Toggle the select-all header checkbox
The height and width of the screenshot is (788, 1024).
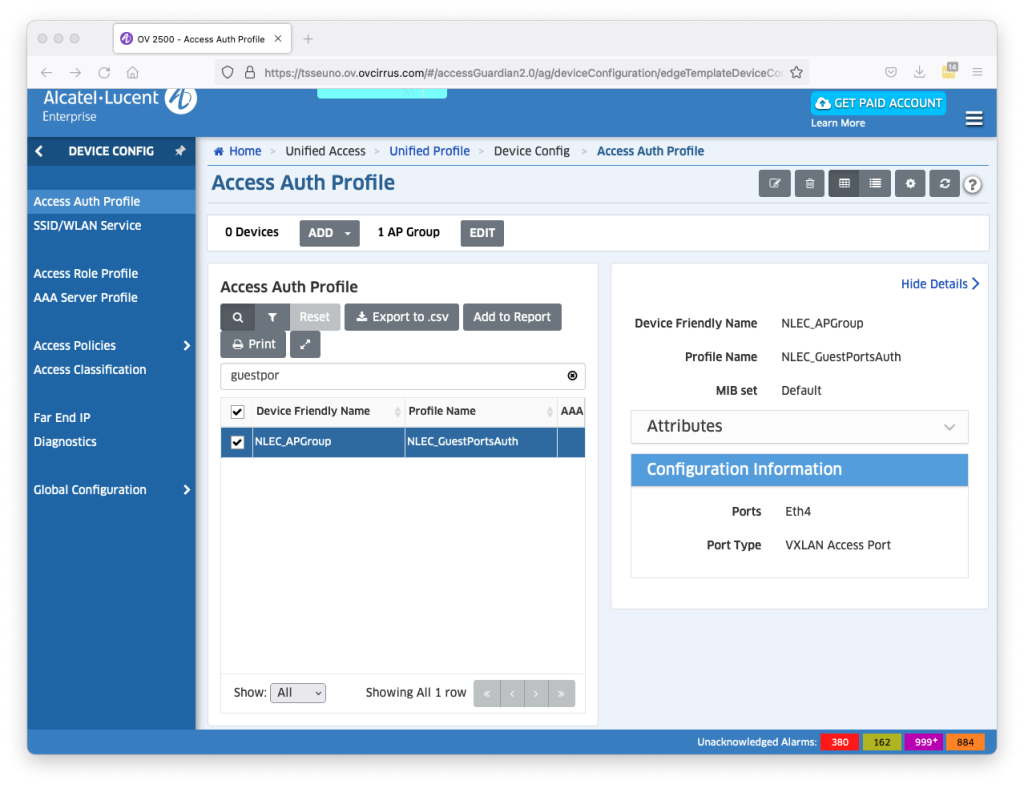click(x=237, y=412)
